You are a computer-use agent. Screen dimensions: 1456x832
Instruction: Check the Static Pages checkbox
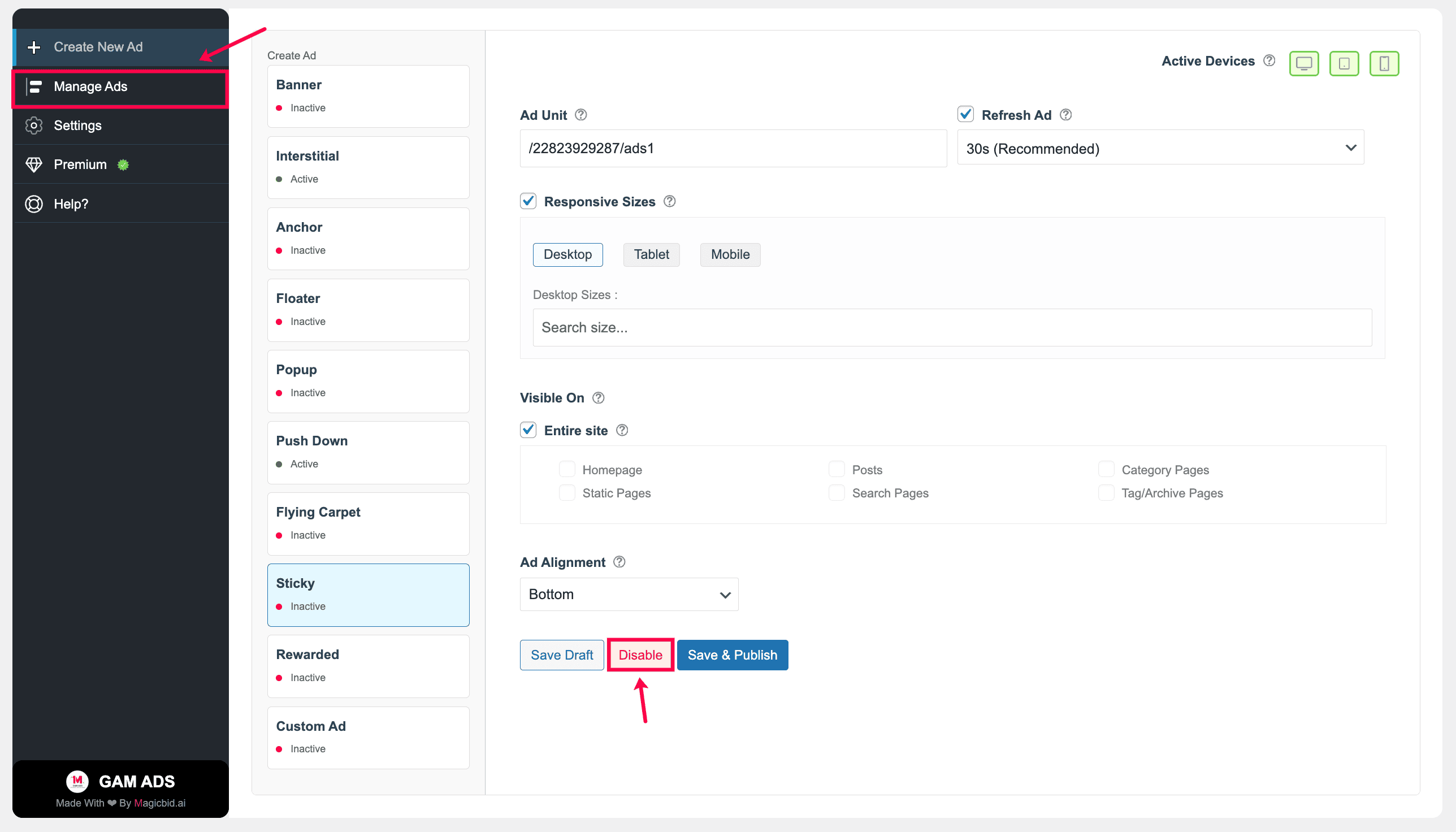(x=567, y=492)
